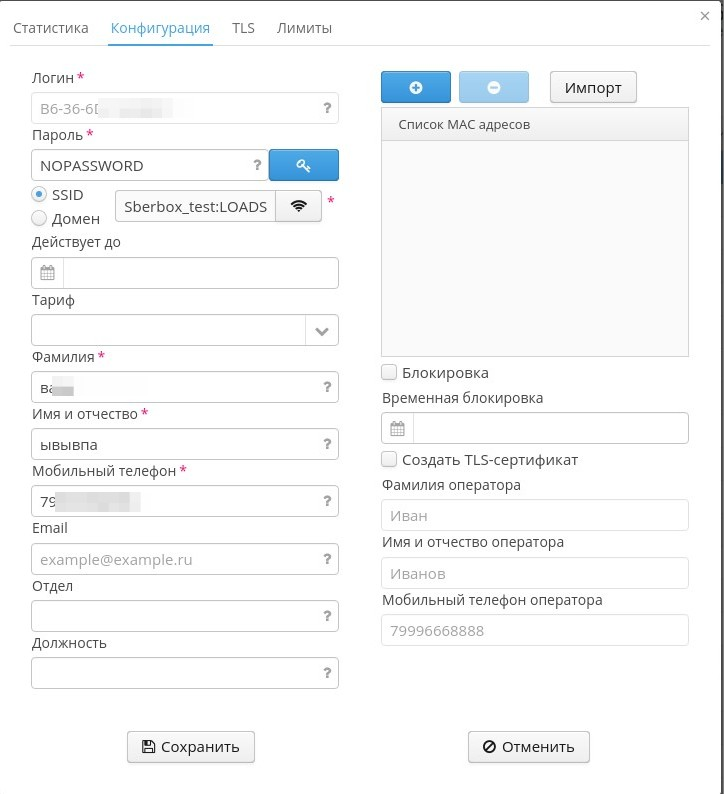Viewport: 724px width, 794px height.
Task: Select the SSID radio button
Action: tap(39, 194)
